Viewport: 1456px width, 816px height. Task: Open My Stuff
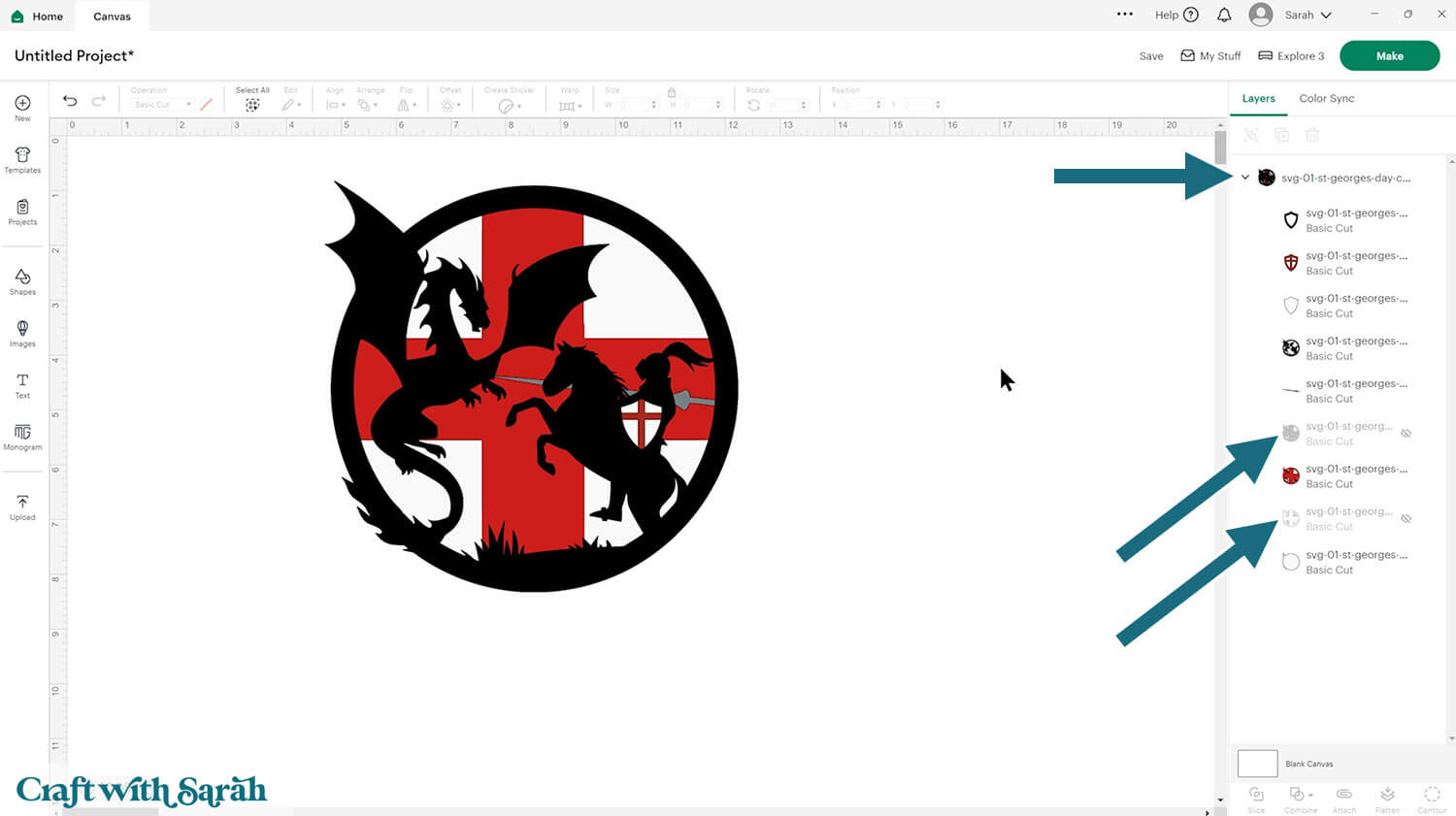point(1210,56)
